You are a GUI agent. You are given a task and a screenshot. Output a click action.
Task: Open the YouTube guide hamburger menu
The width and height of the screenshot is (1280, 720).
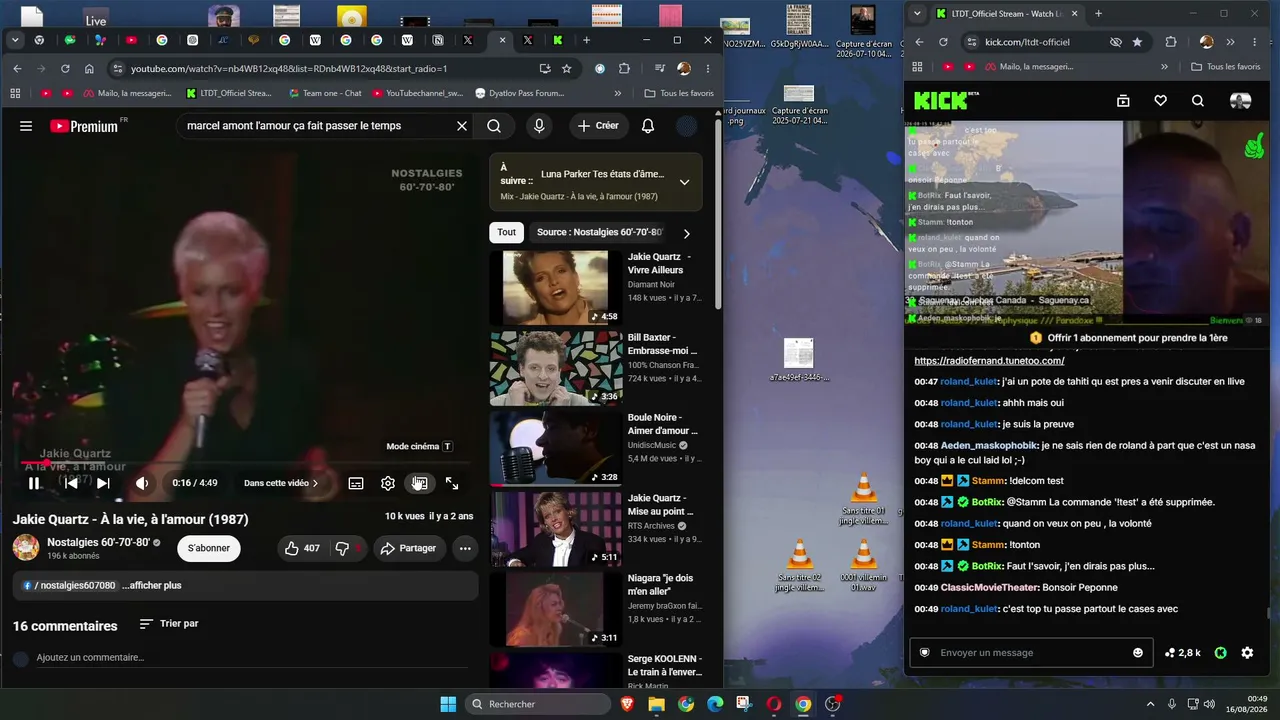26,126
